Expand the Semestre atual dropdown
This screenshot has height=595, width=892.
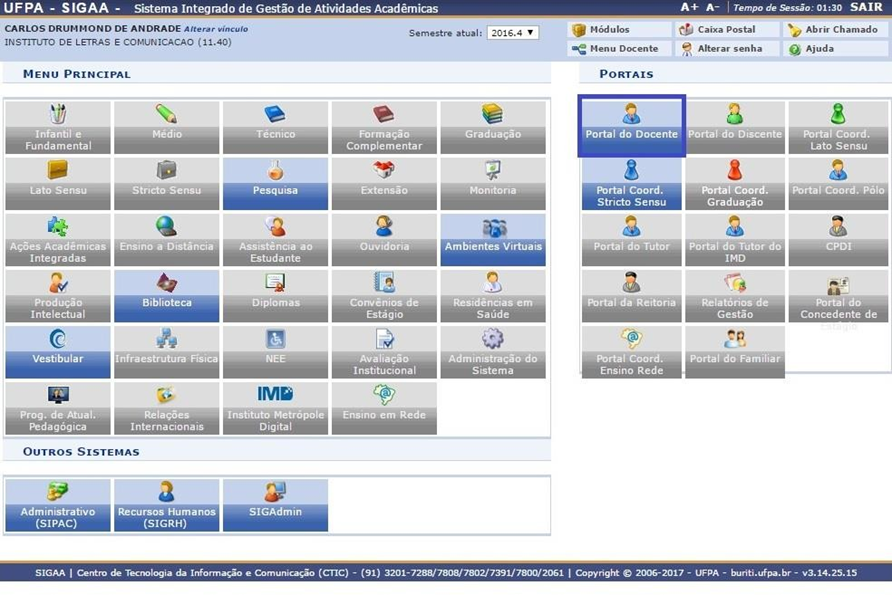point(512,33)
